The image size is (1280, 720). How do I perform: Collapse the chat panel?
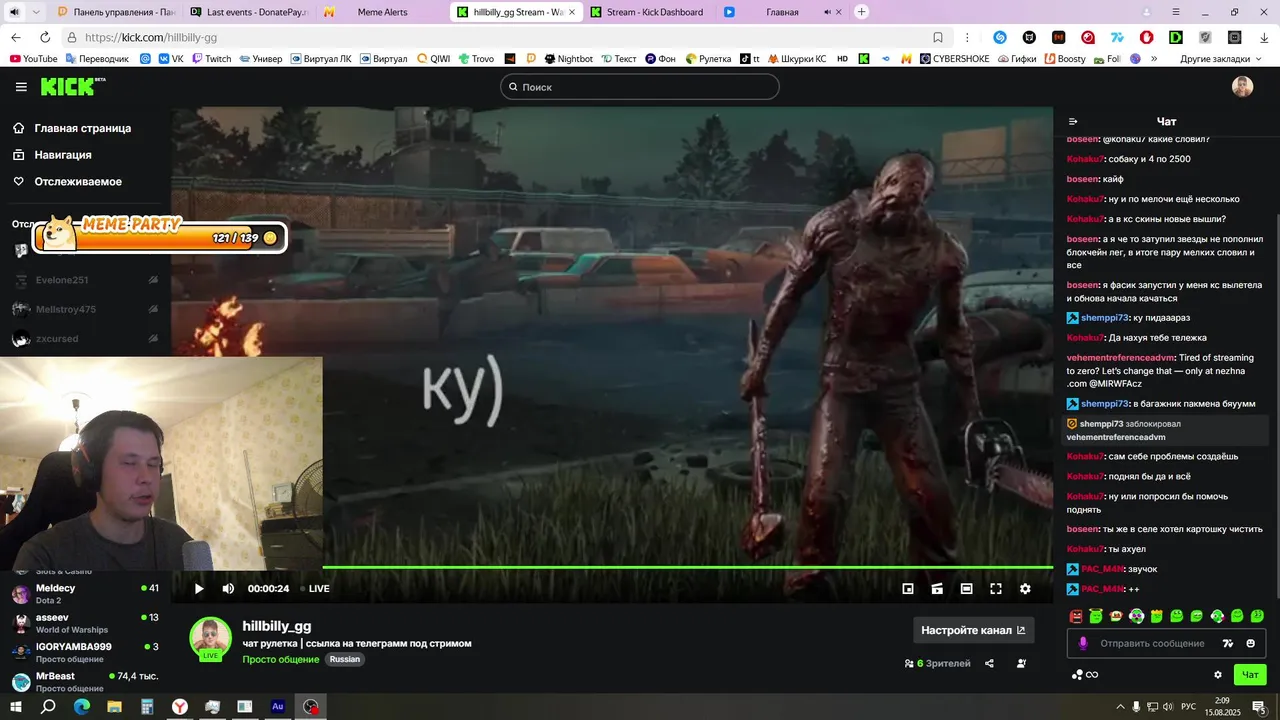pos(1073,121)
